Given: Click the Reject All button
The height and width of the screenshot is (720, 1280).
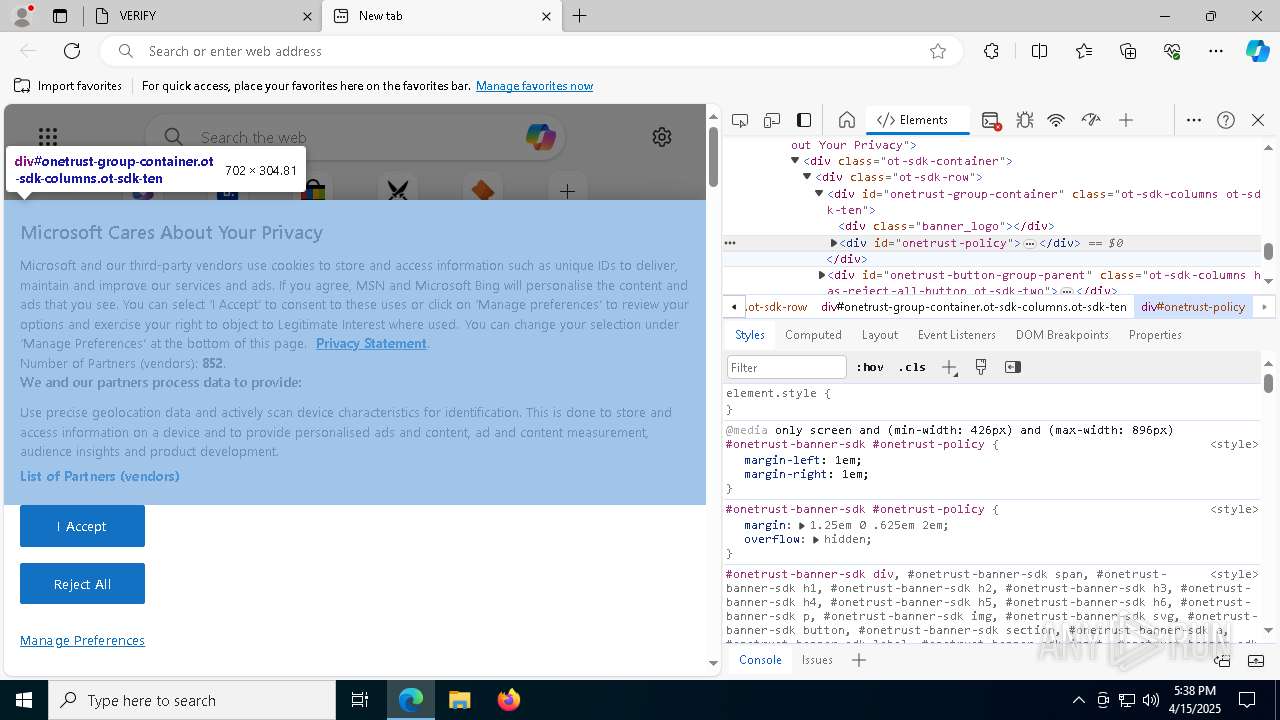Looking at the screenshot, I should click(82, 584).
